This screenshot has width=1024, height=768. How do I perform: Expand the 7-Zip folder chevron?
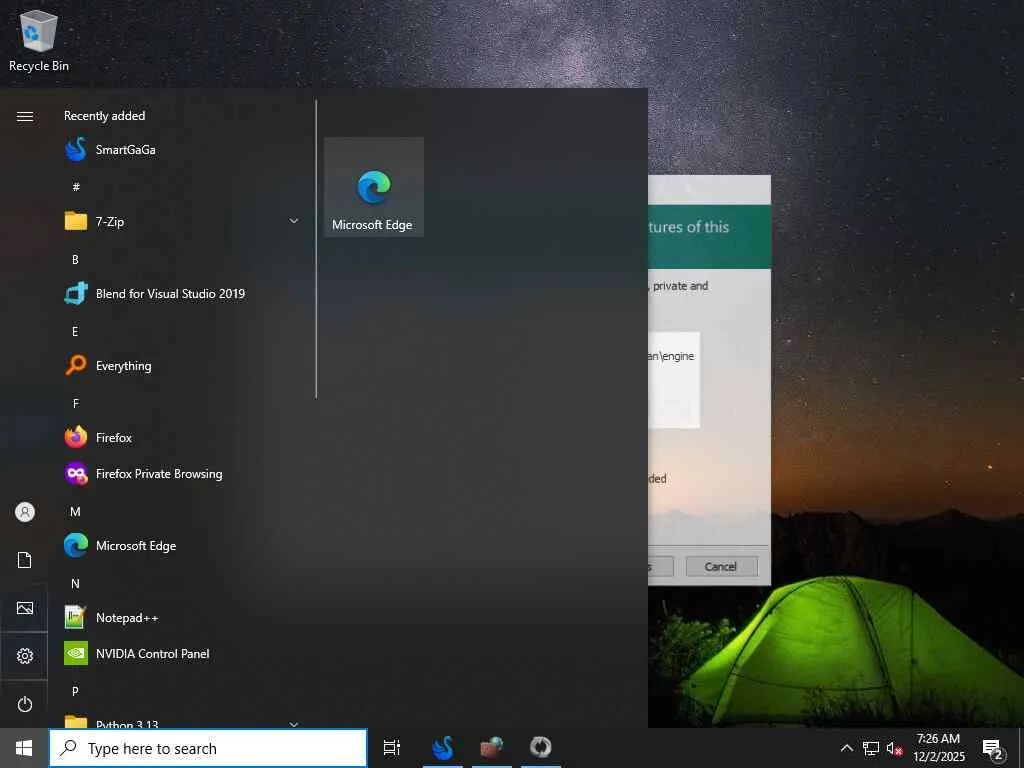point(294,221)
